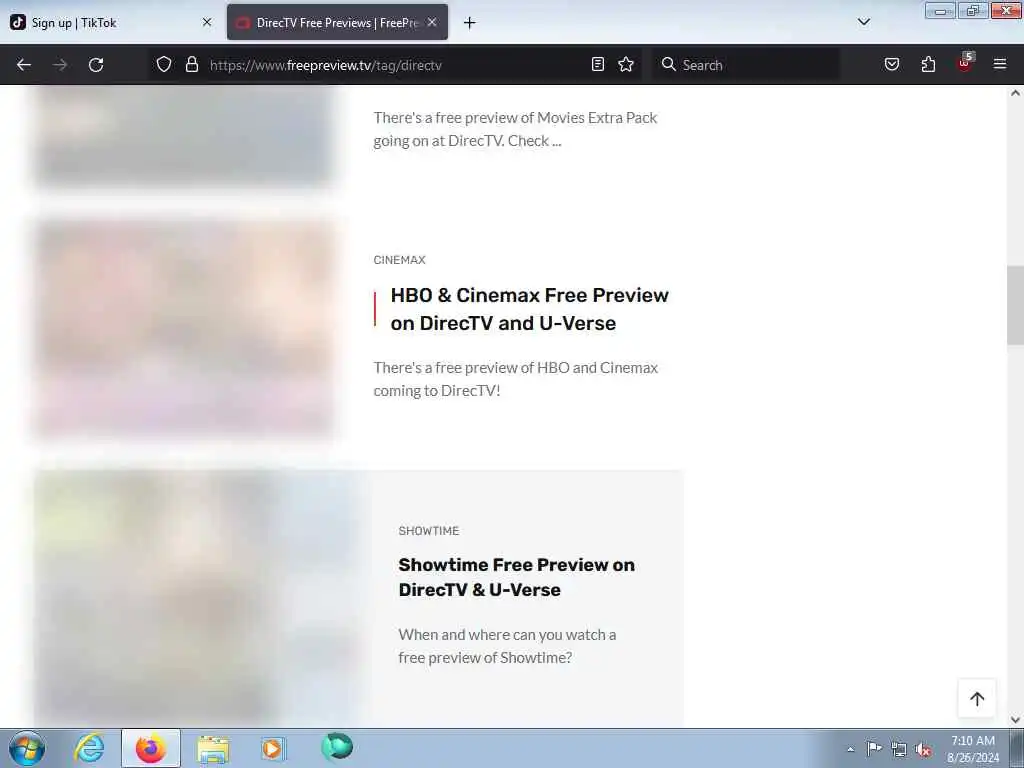
Task: Click the SHOWTIME category label
Action: point(429,531)
